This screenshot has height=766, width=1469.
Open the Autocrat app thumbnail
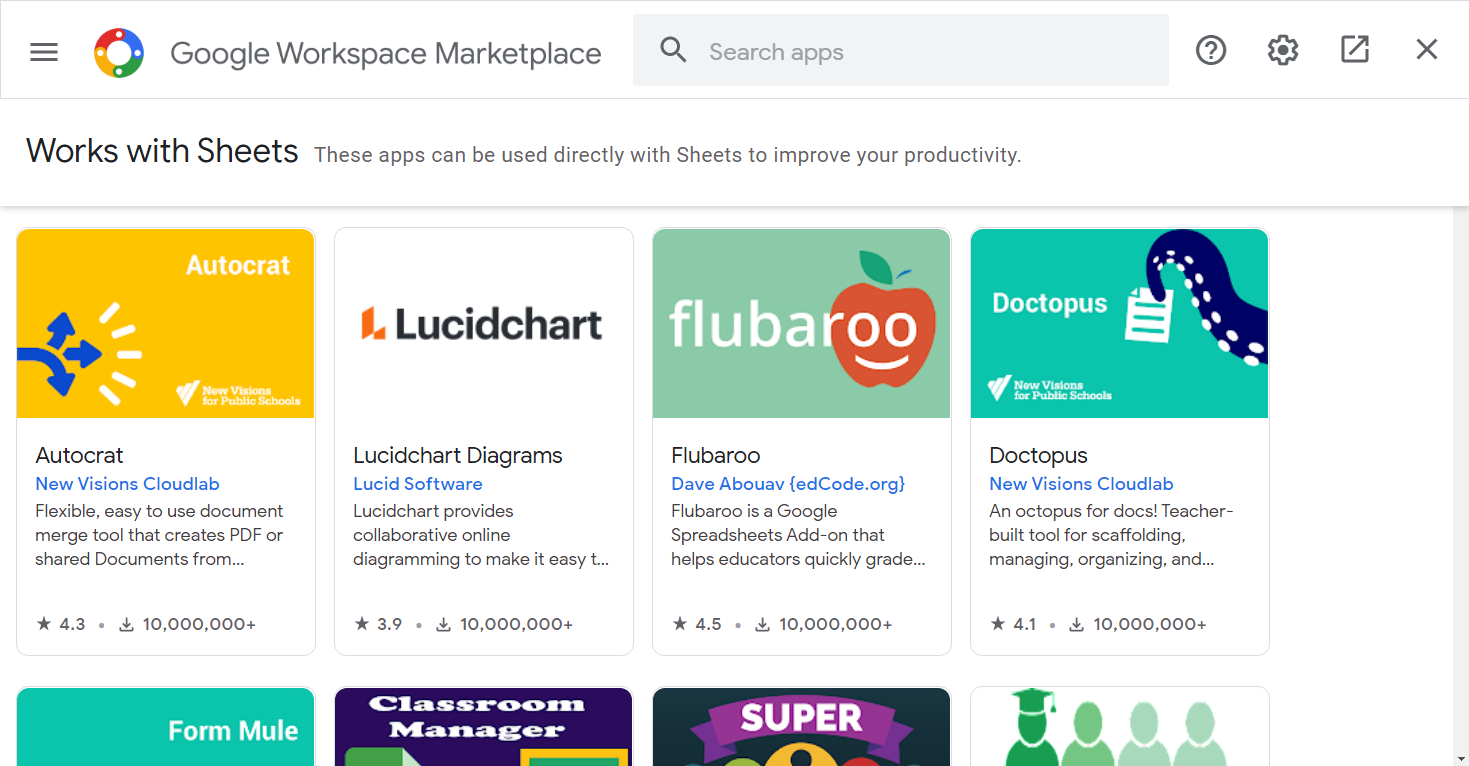(x=166, y=323)
